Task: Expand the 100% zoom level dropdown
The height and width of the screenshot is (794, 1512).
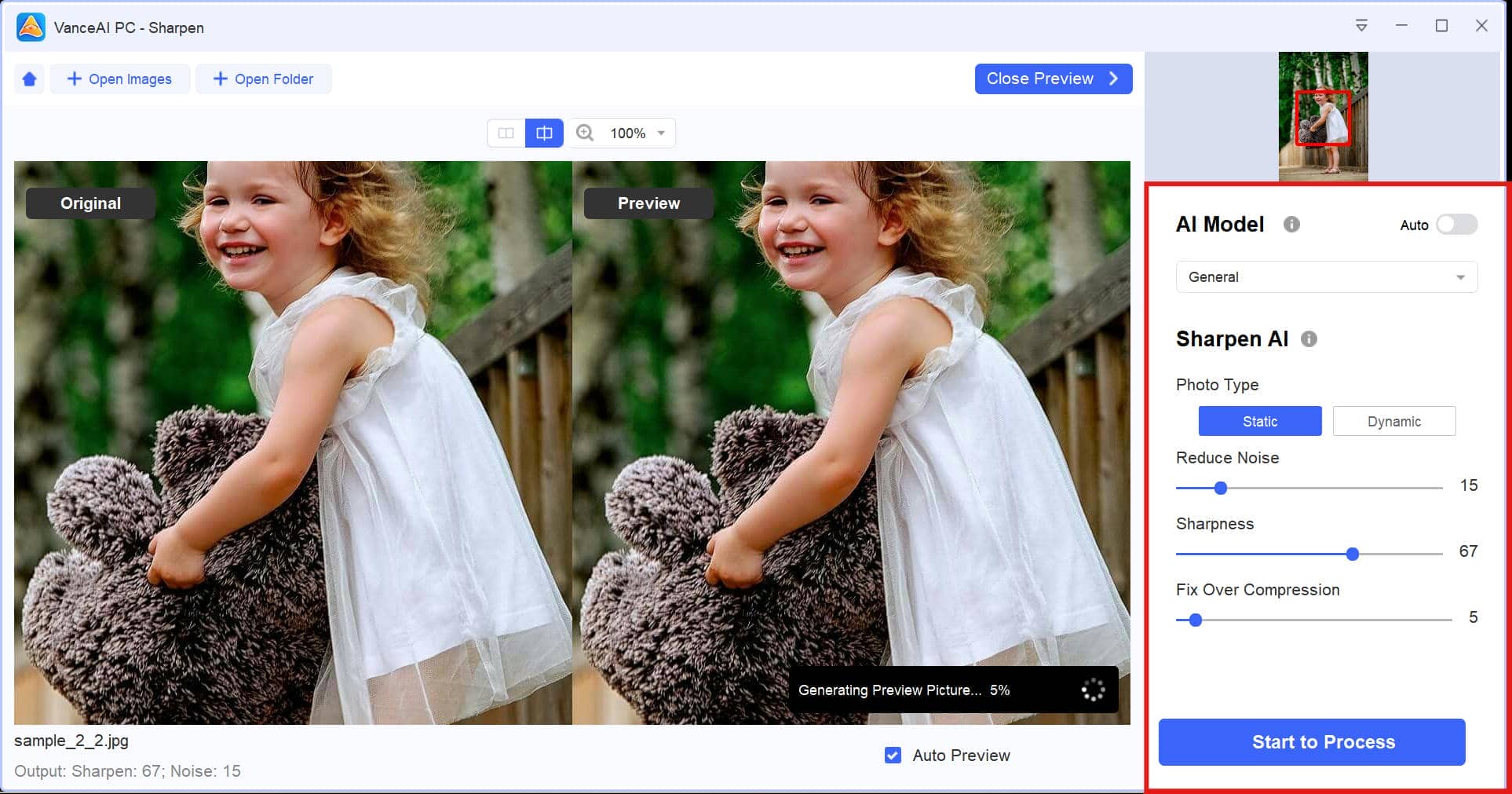Action: tap(638, 134)
